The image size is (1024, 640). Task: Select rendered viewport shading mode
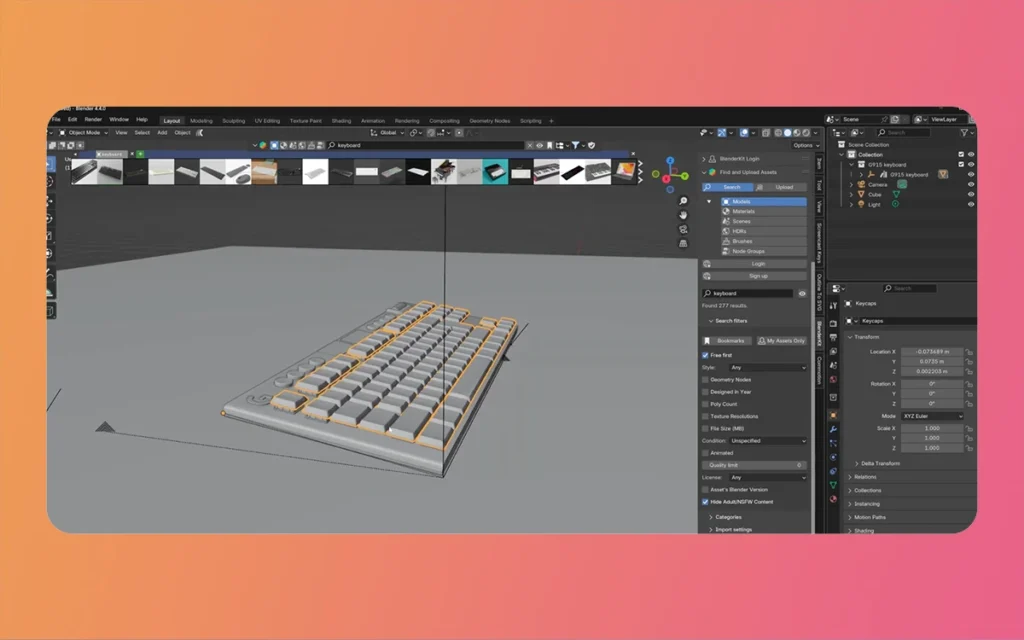[x=806, y=133]
